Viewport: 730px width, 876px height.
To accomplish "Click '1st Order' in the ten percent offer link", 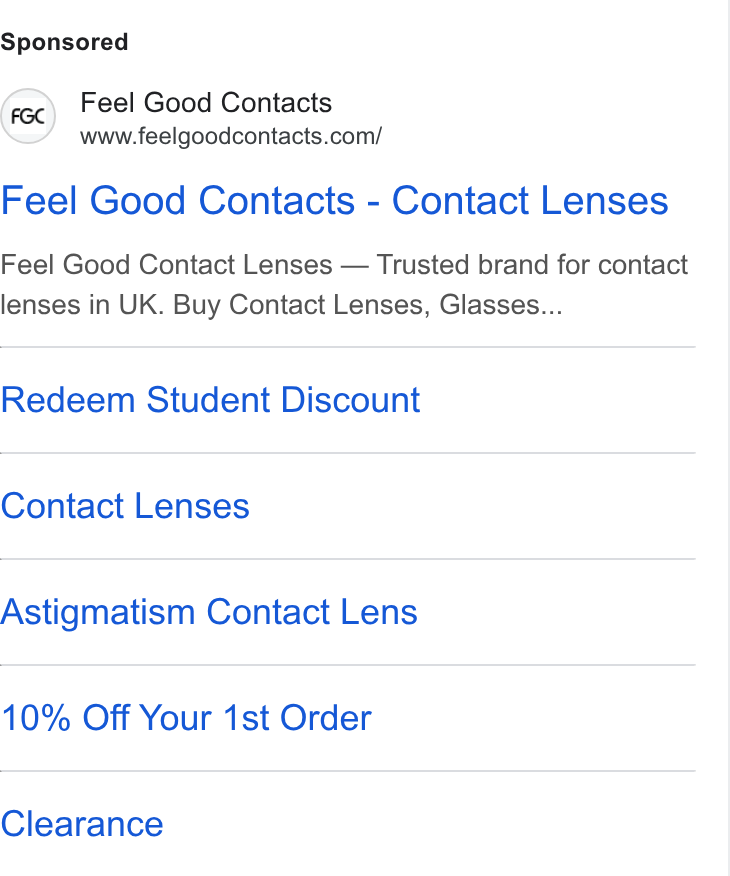I will click(297, 718).
